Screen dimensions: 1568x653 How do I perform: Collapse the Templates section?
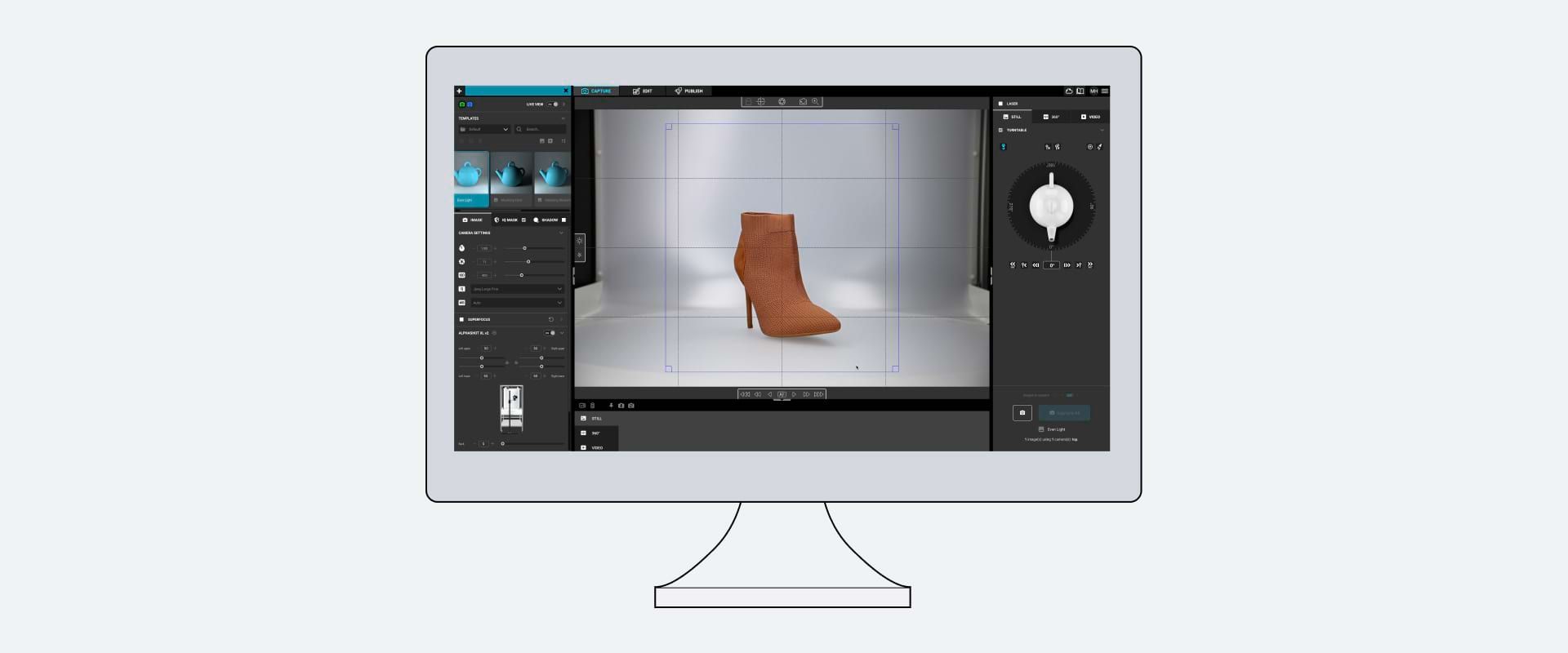[563, 118]
